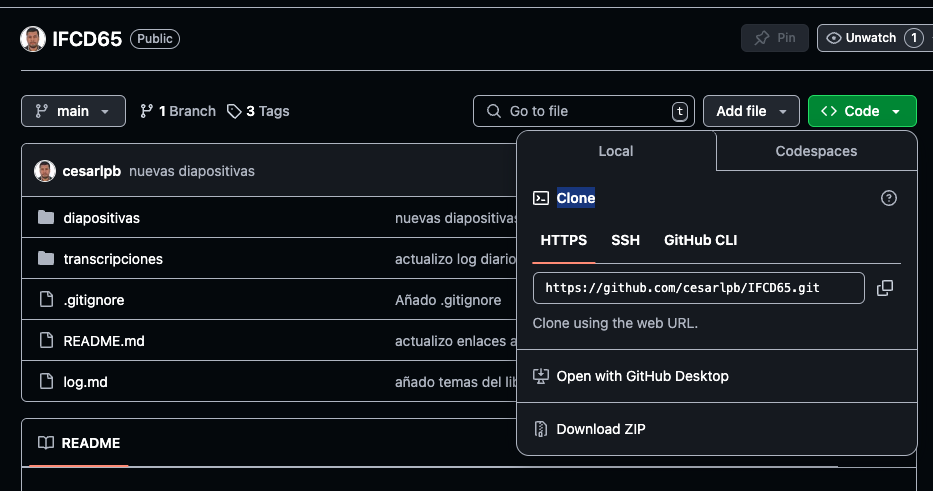Select the SSH clone tab
The image size is (933, 491).
[625, 240]
